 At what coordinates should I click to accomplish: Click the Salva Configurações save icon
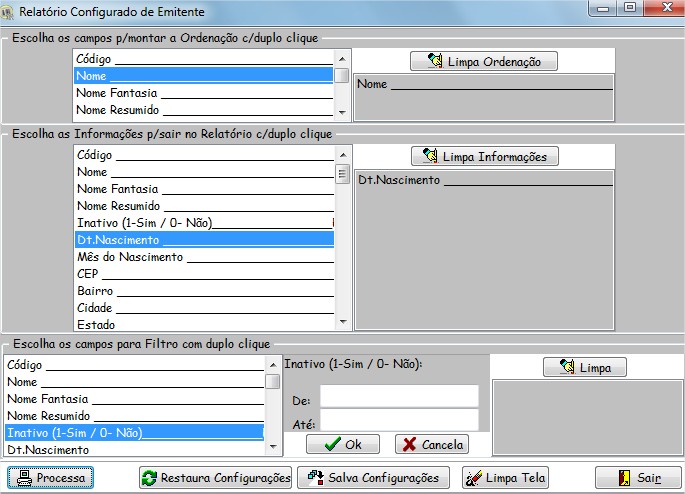315,478
